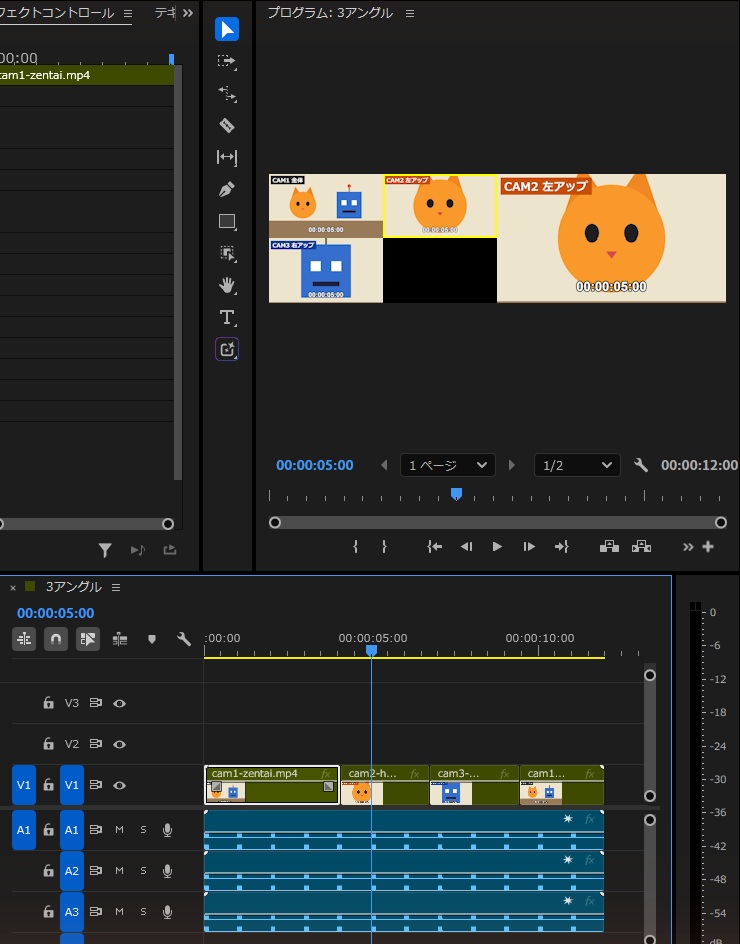Select the Ripple Edit tool

[x=227, y=93]
